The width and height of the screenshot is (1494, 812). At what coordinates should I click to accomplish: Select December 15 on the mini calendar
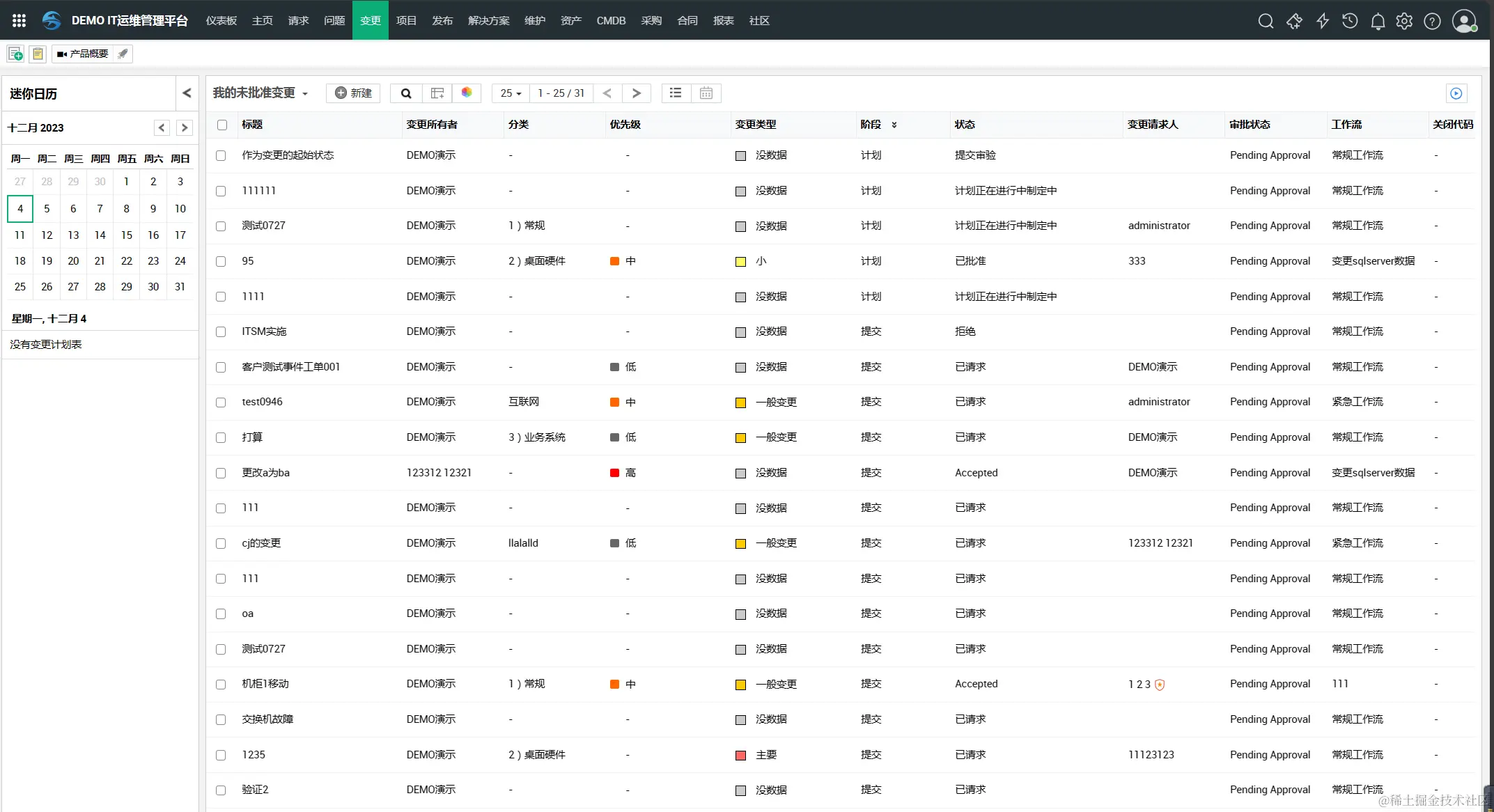pyautogui.click(x=126, y=235)
